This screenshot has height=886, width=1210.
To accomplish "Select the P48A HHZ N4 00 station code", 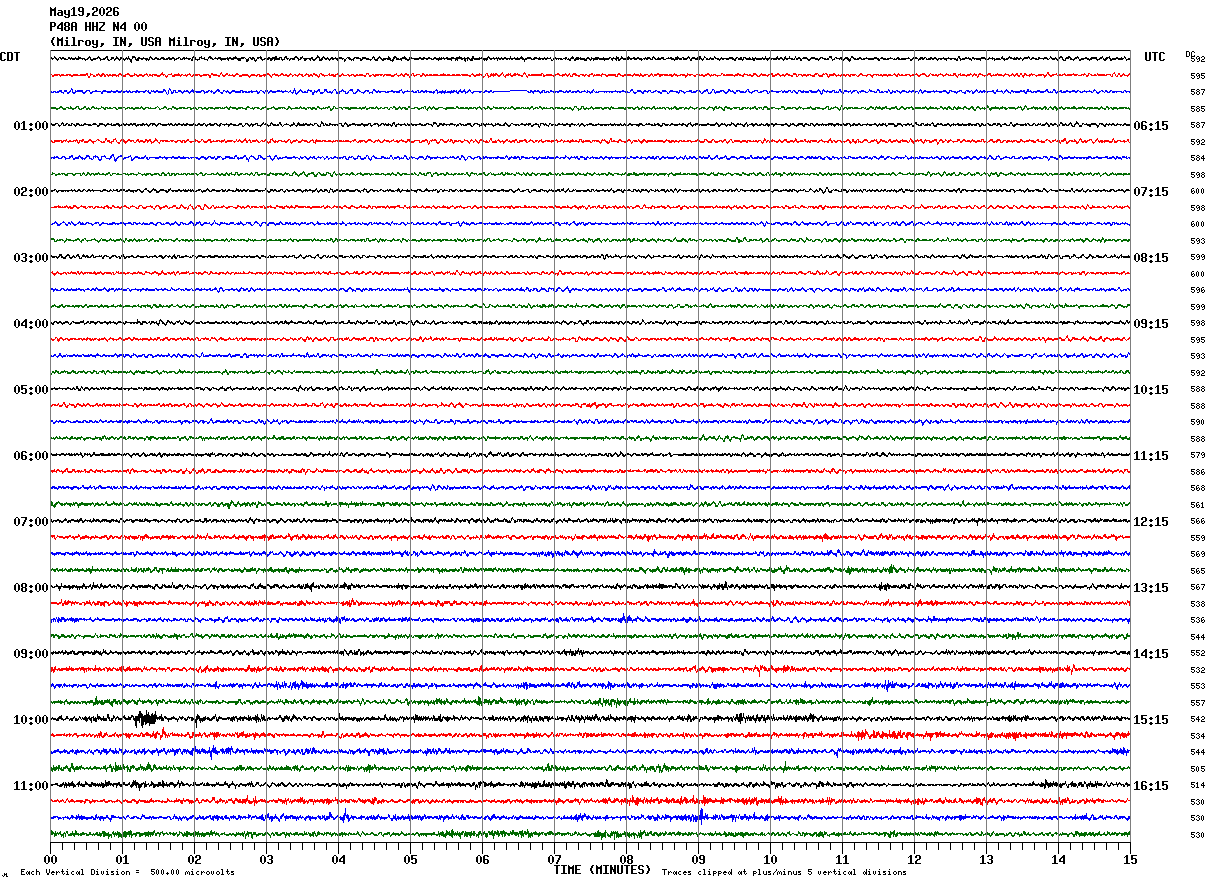I will point(98,27).
